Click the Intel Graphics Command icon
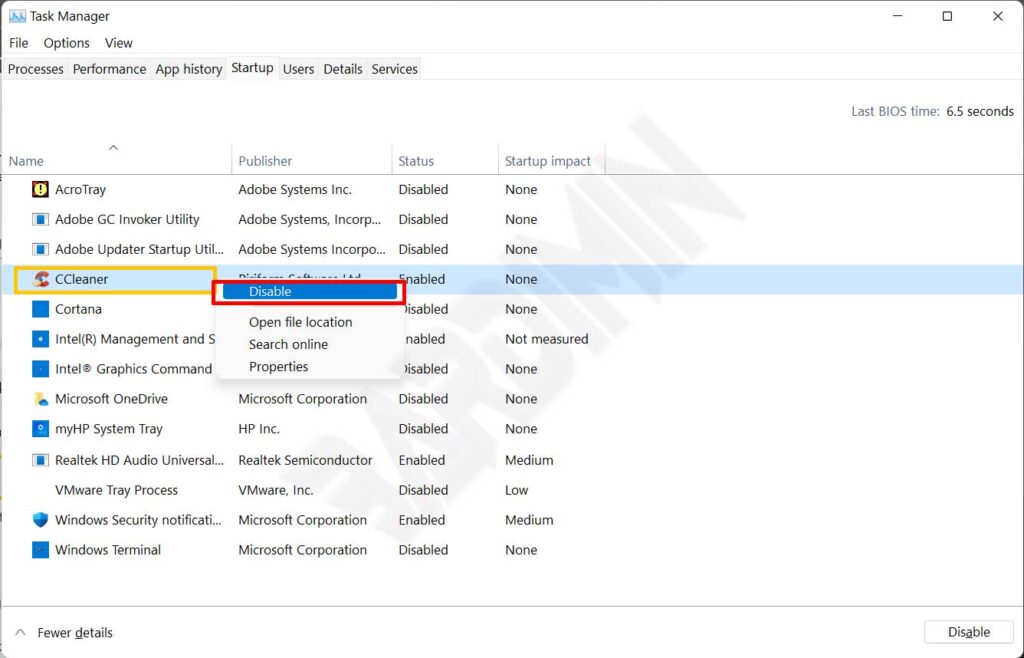Image resolution: width=1024 pixels, height=658 pixels. (40, 369)
